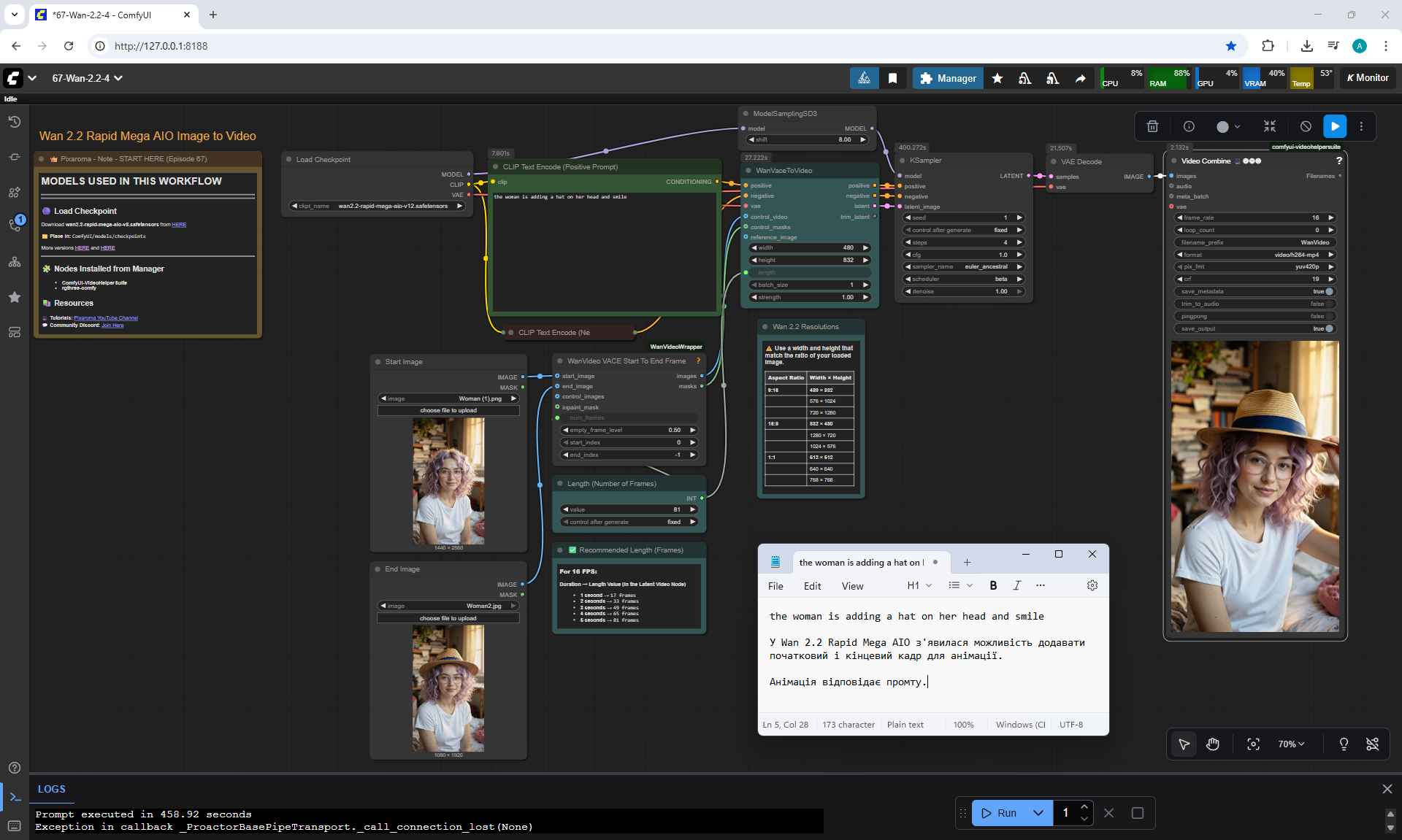The image size is (1402, 840).
Task: Select the hand pan tool
Action: [1213, 744]
